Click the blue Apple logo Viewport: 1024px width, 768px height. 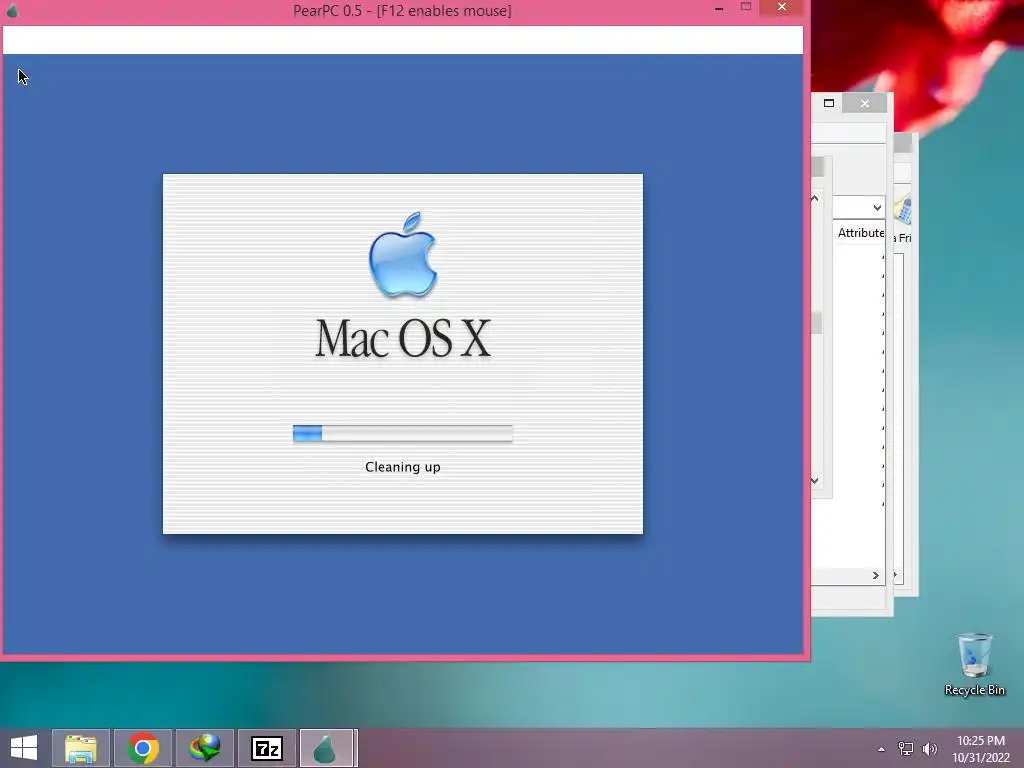pyautogui.click(x=403, y=255)
